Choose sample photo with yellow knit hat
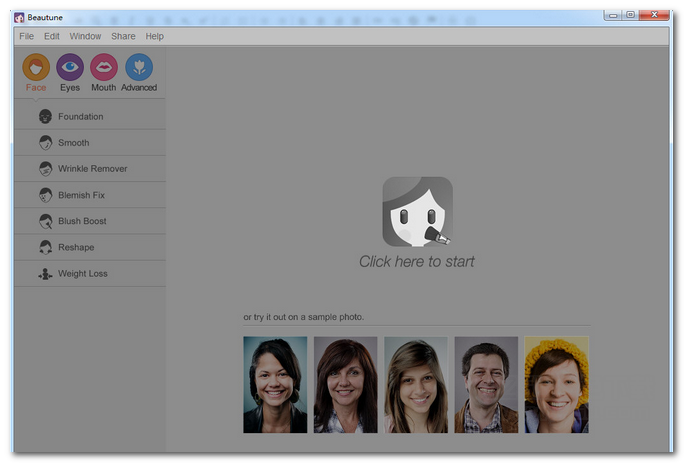The width and height of the screenshot is (684, 463). 557,384
